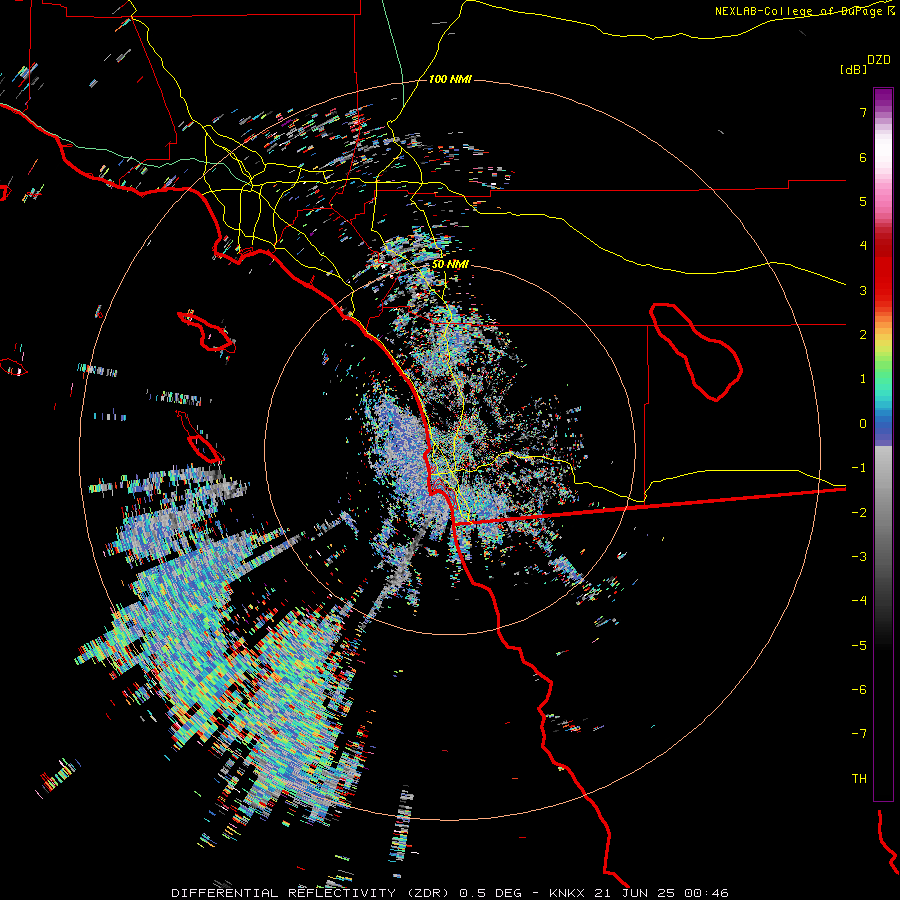Click the Salton Sea outline on map
900x900 pixels.
coord(696,351)
